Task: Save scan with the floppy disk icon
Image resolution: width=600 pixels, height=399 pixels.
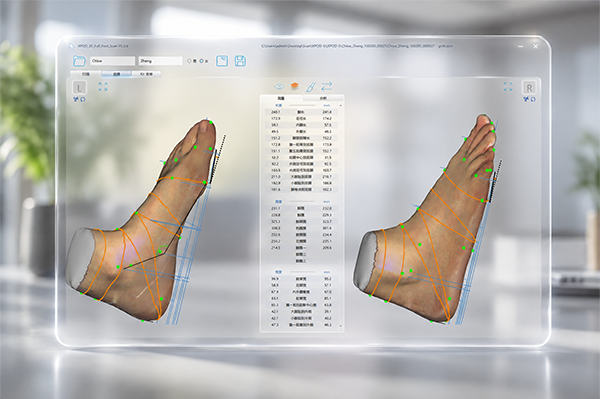Action: pos(240,61)
